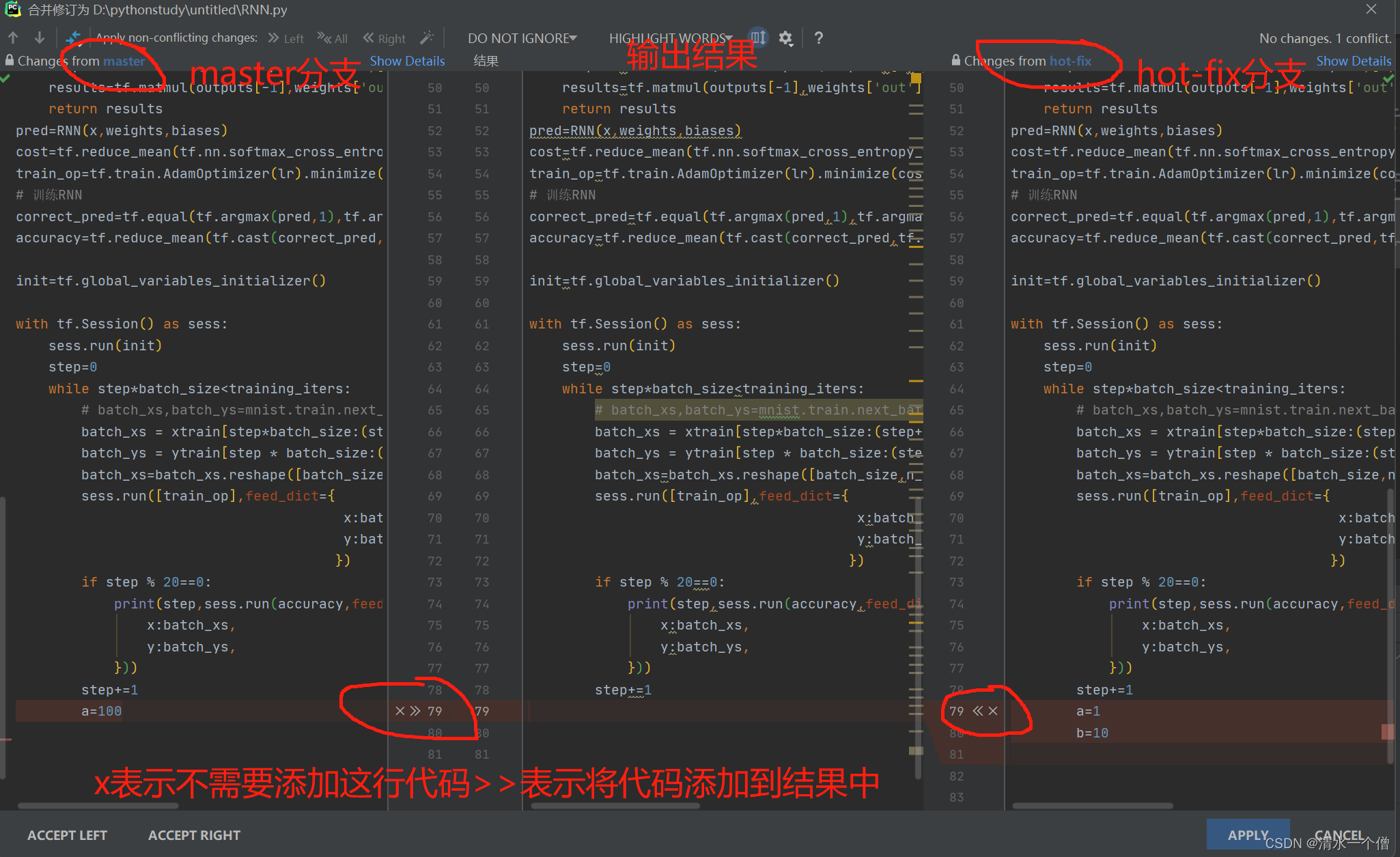The image size is (1400, 857).
Task: Show Details for master changes
Action: tap(407, 61)
